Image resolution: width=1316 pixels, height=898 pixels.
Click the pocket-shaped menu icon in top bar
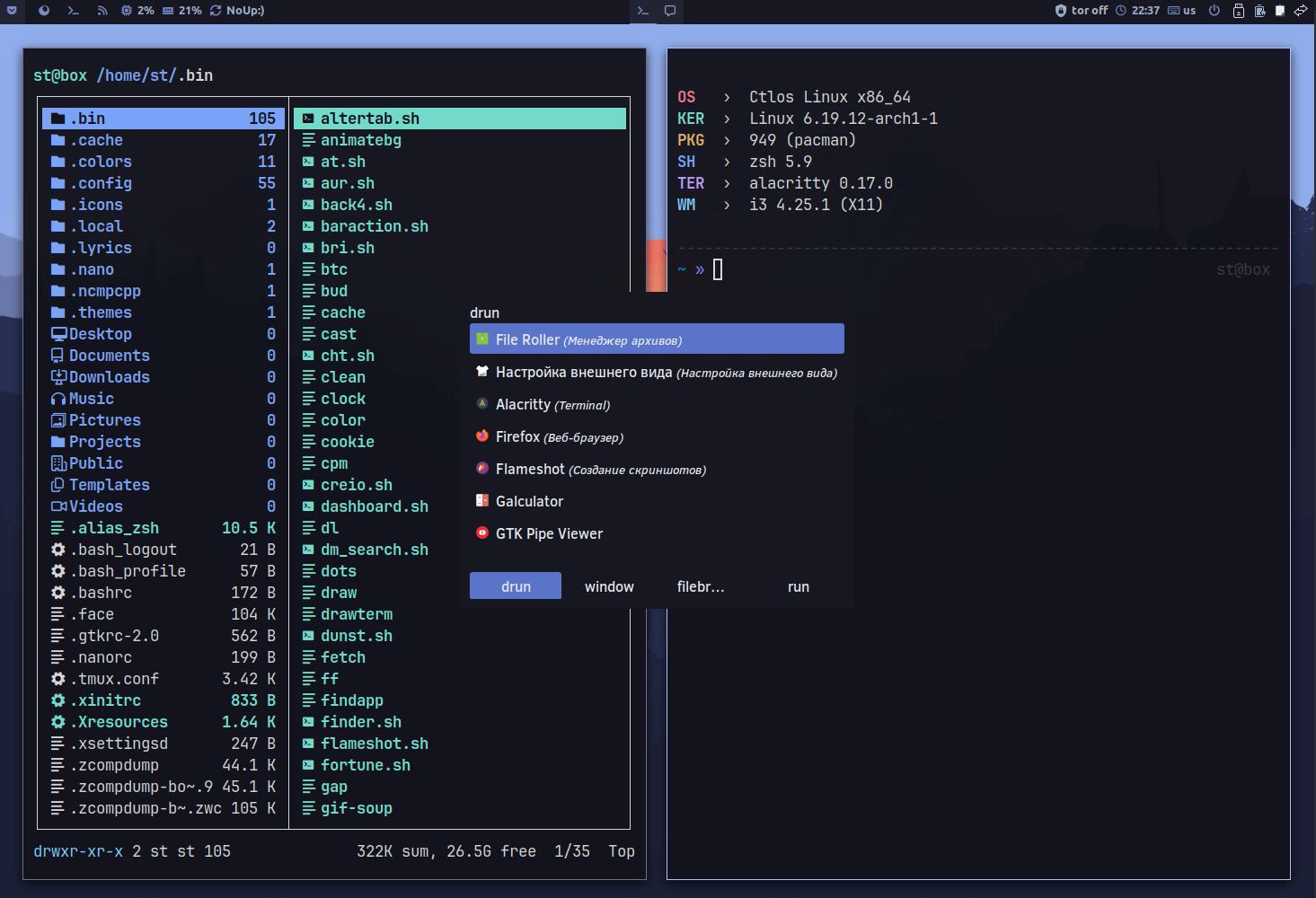[x=12, y=11]
